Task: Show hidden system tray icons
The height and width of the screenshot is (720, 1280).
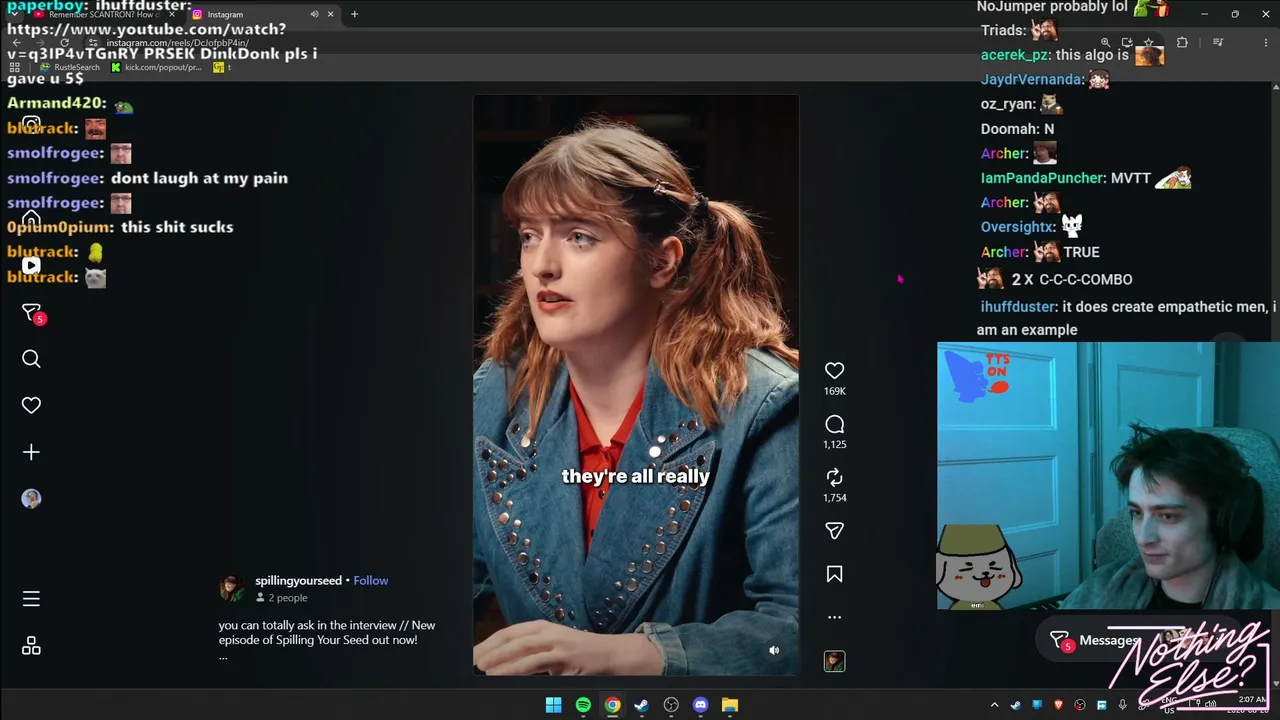Action: (994, 705)
